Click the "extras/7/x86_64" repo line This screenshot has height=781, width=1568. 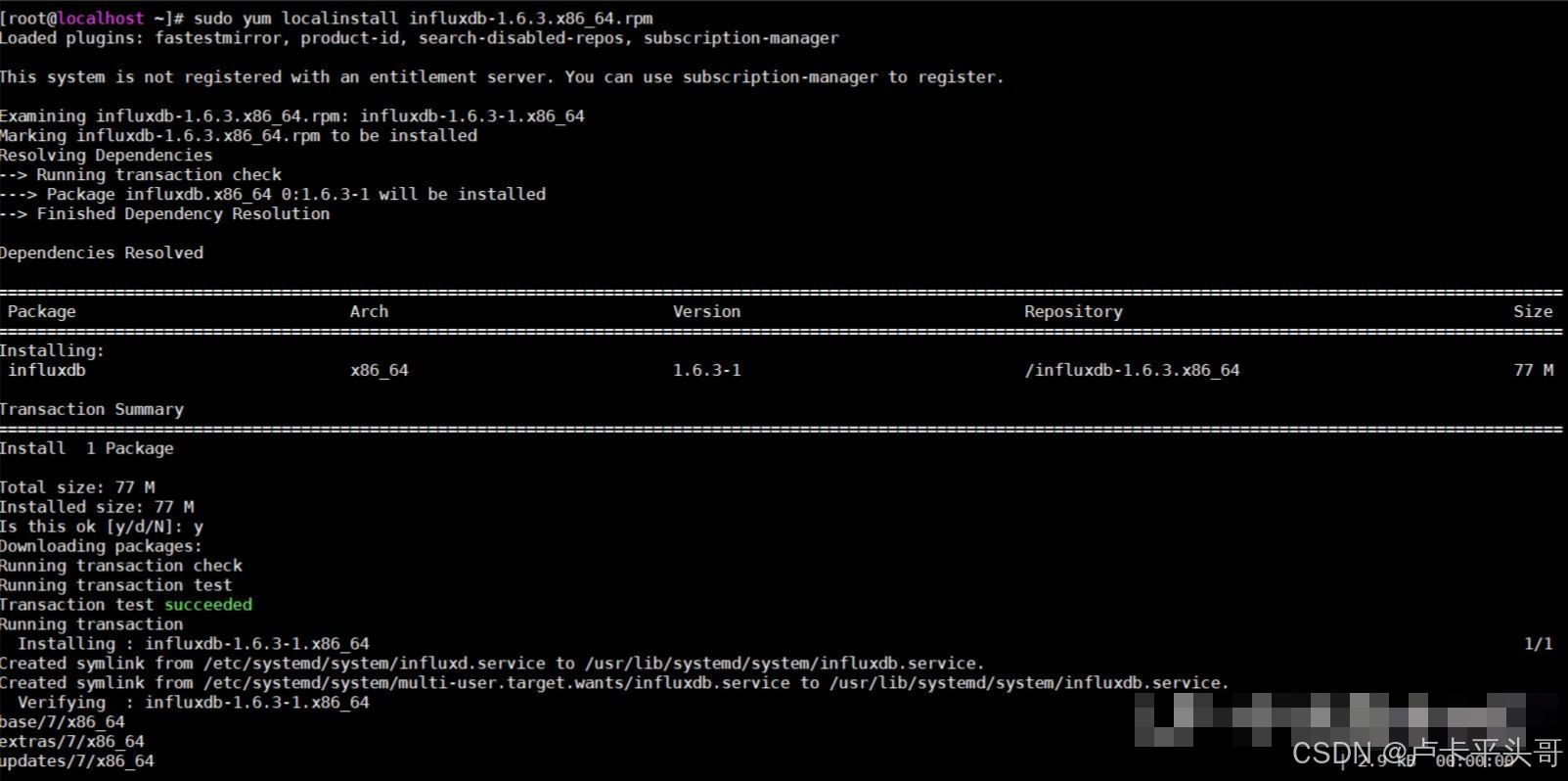coord(72,742)
